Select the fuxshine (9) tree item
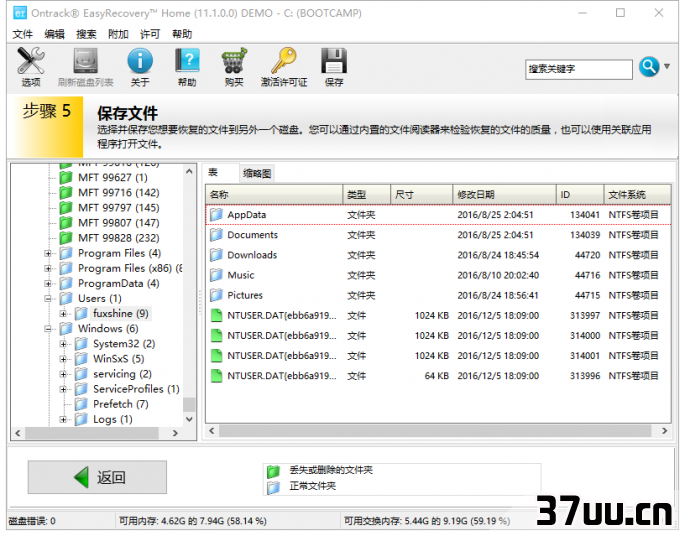Viewport: 685px width, 536px height. pos(121,314)
